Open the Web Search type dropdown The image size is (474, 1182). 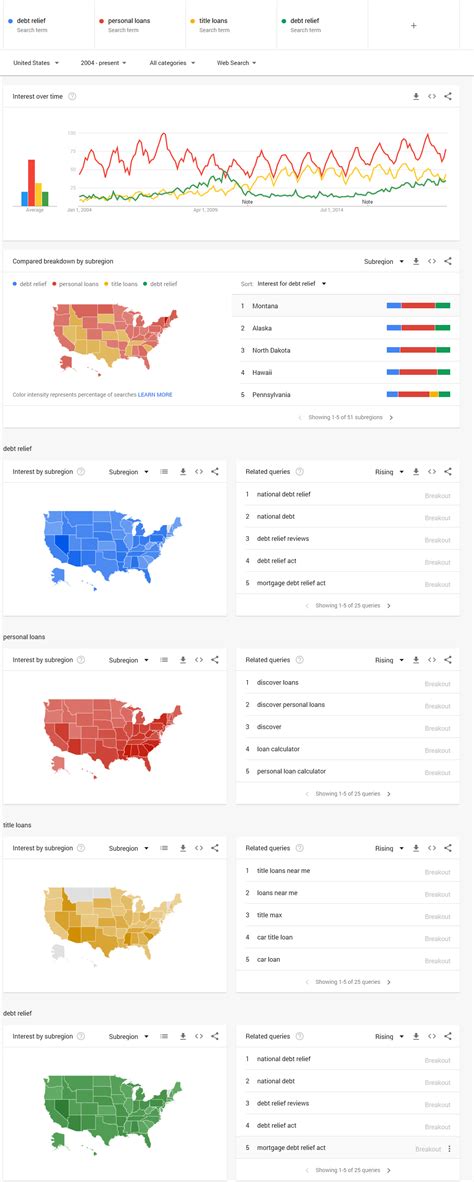coord(237,63)
